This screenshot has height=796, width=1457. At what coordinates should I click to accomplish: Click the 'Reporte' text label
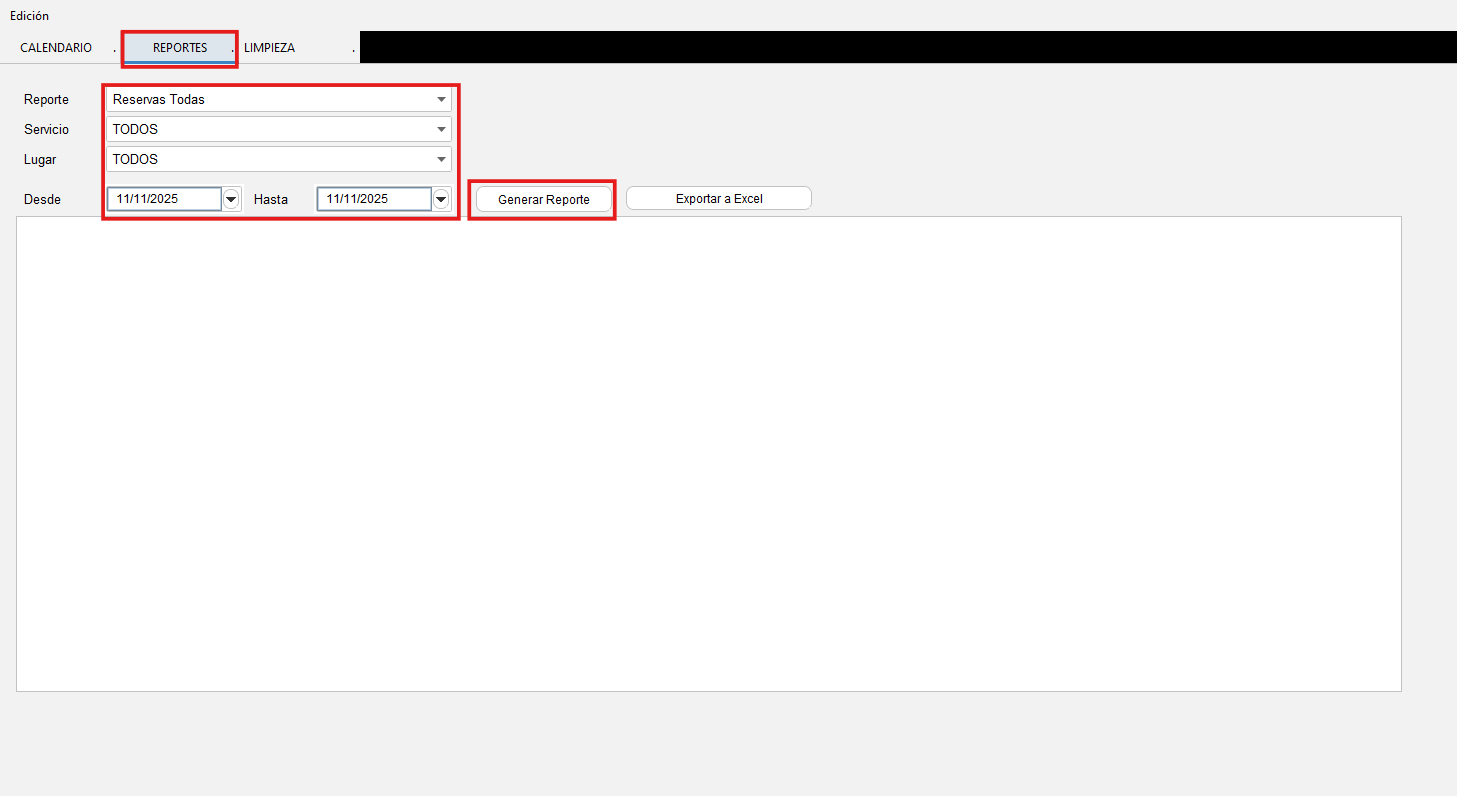[46, 100]
